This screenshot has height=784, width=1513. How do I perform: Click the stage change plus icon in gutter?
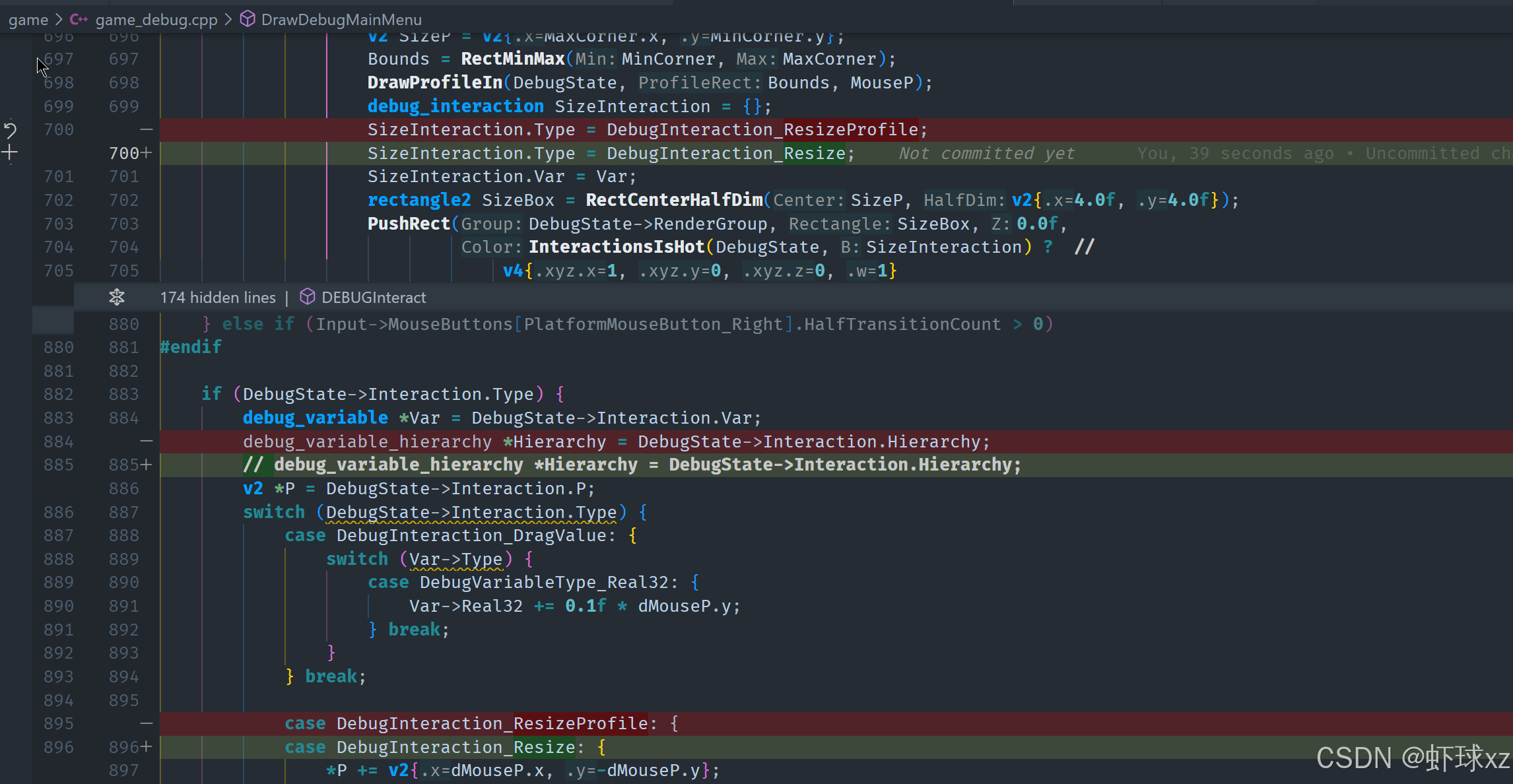click(10, 153)
